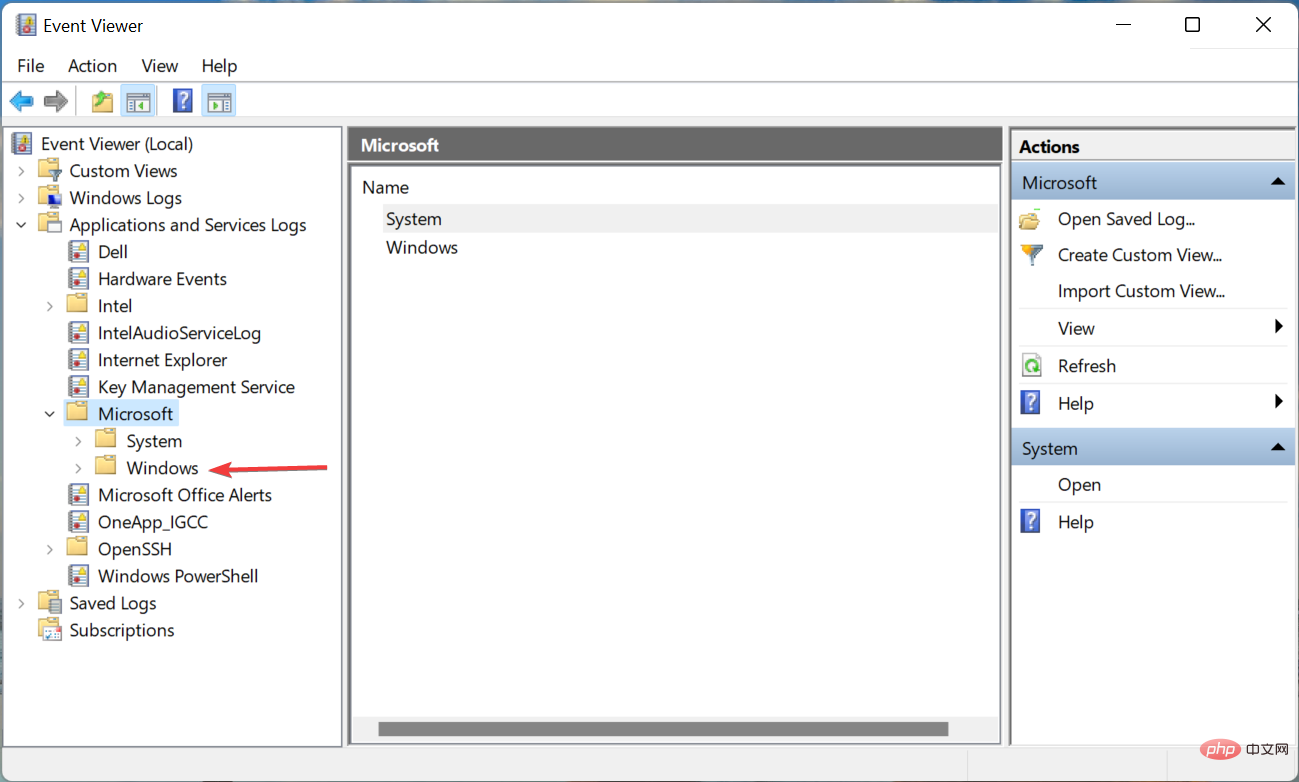Screen dimensions: 1299x782
Task: Click Create Custom View... action
Action: [x=1140, y=255]
